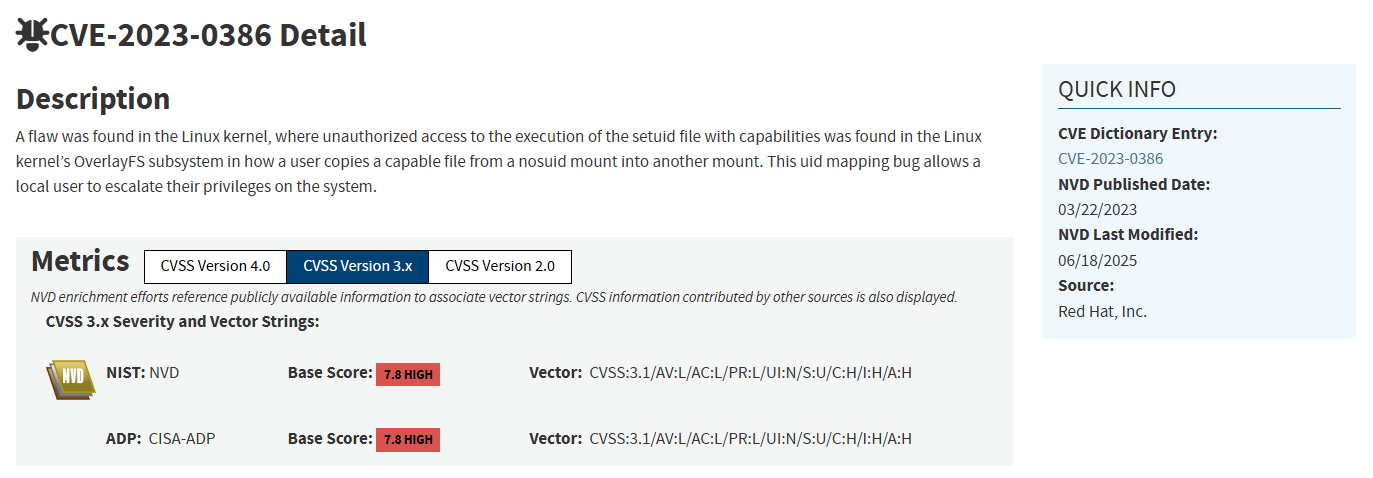
Task: Click the CISA-ADP 7.8 HIGH score badge
Action: pos(408,439)
